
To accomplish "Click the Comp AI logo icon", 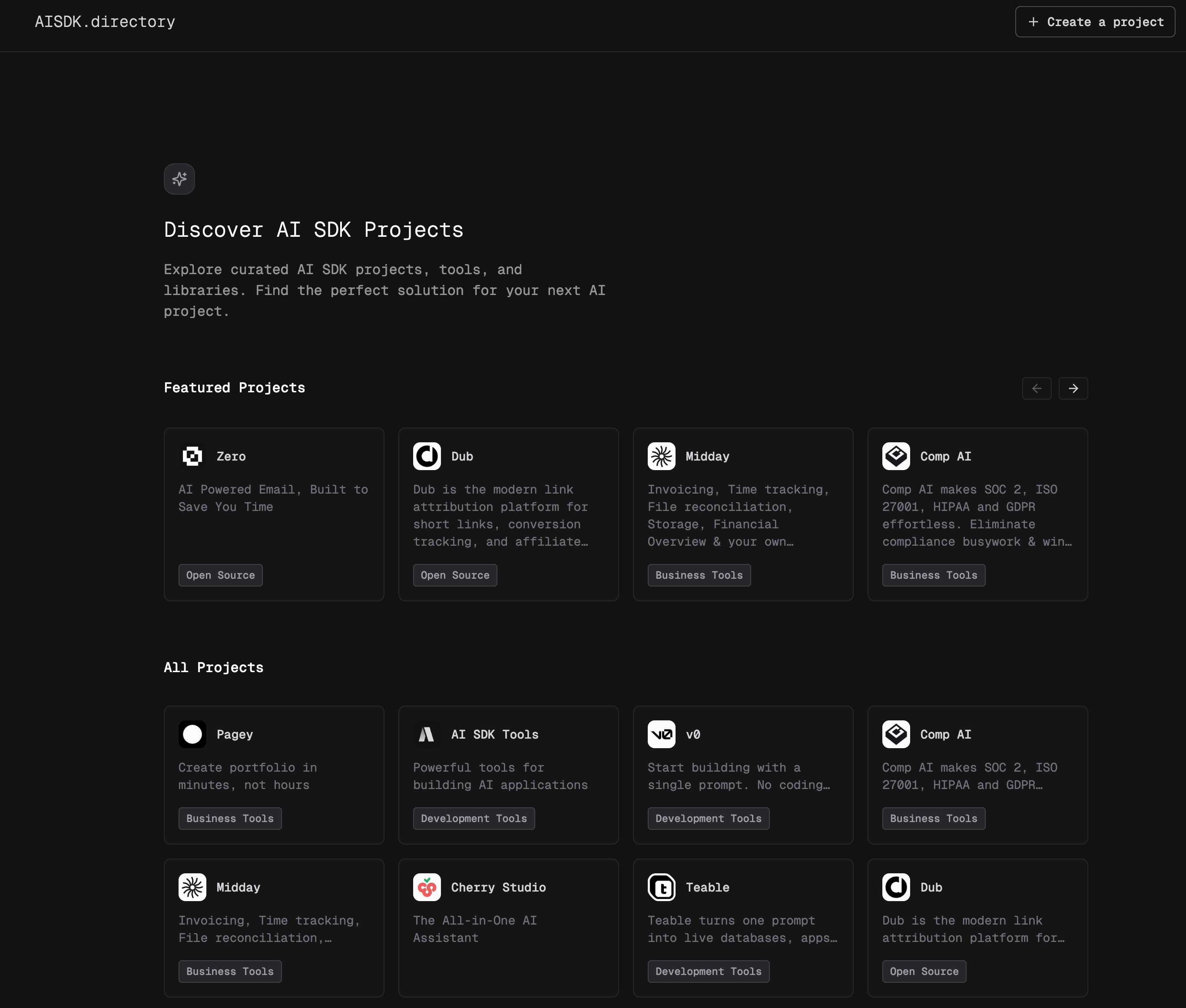I will 896,456.
